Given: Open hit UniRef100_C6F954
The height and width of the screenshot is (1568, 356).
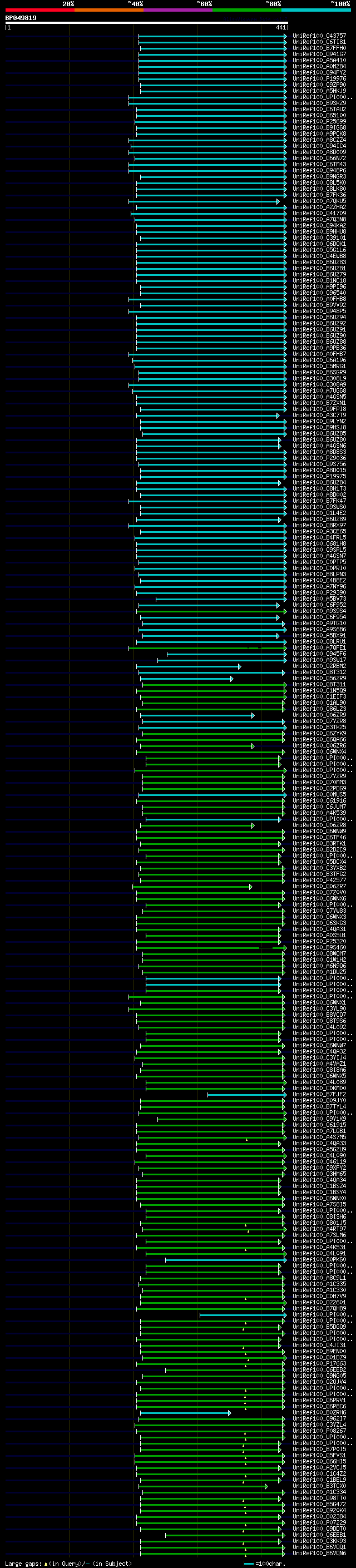Looking at the screenshot, I should [319, 617].
